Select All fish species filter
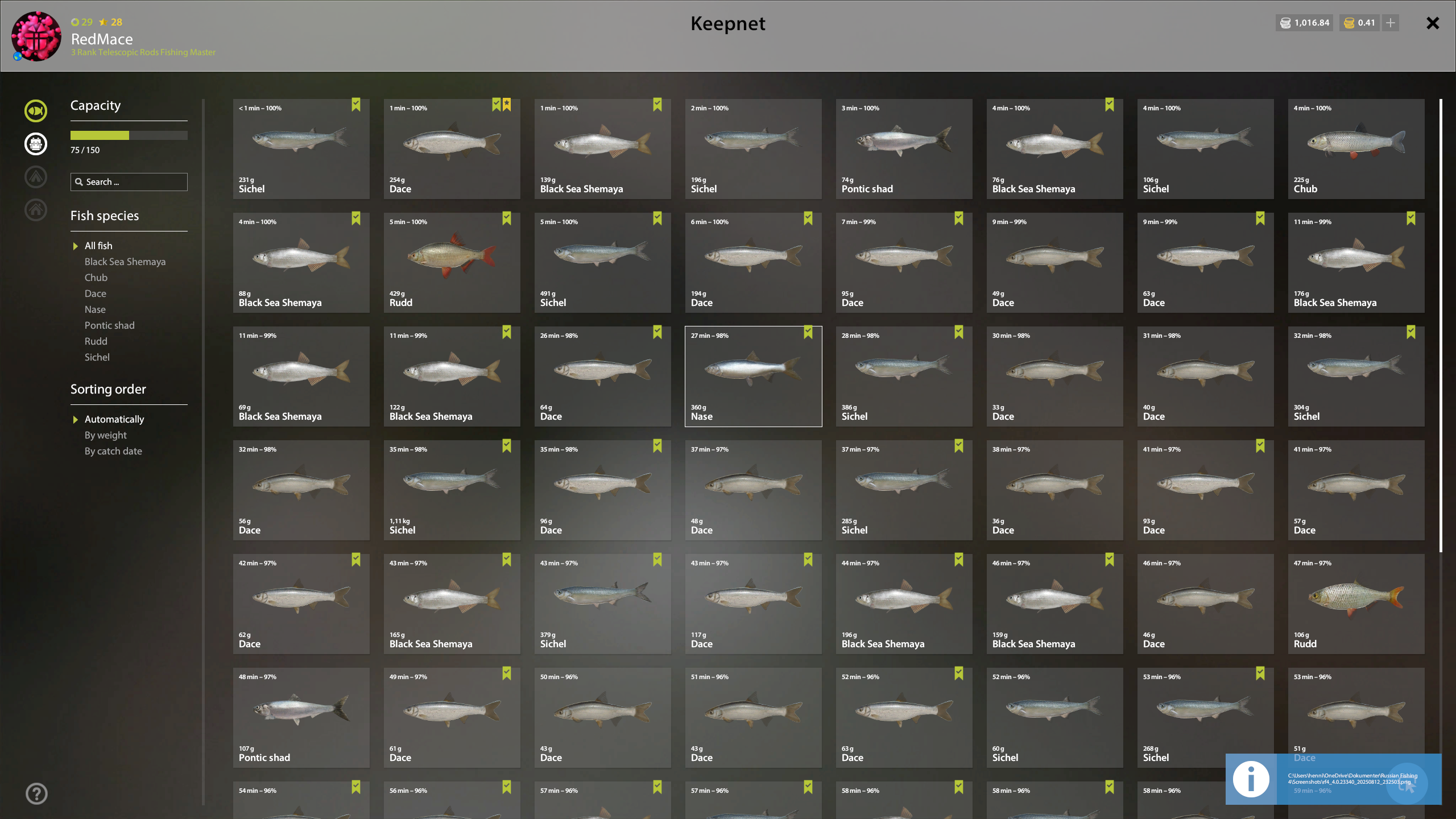The image size is (1456, 819). (x=98, y=246)
